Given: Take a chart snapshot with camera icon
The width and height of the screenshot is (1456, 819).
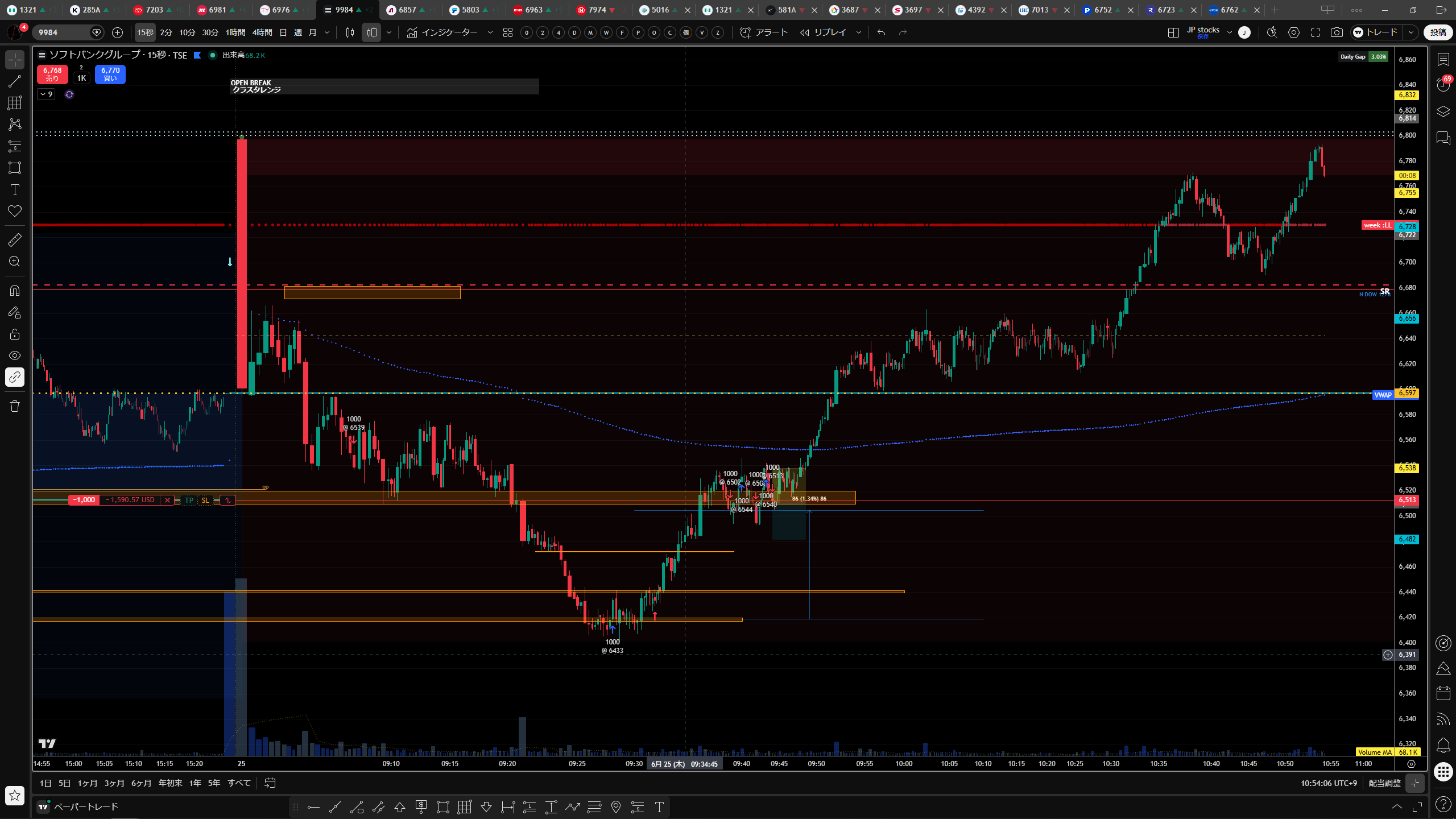Looking at the screenshot, I should tap(1337, 32).
